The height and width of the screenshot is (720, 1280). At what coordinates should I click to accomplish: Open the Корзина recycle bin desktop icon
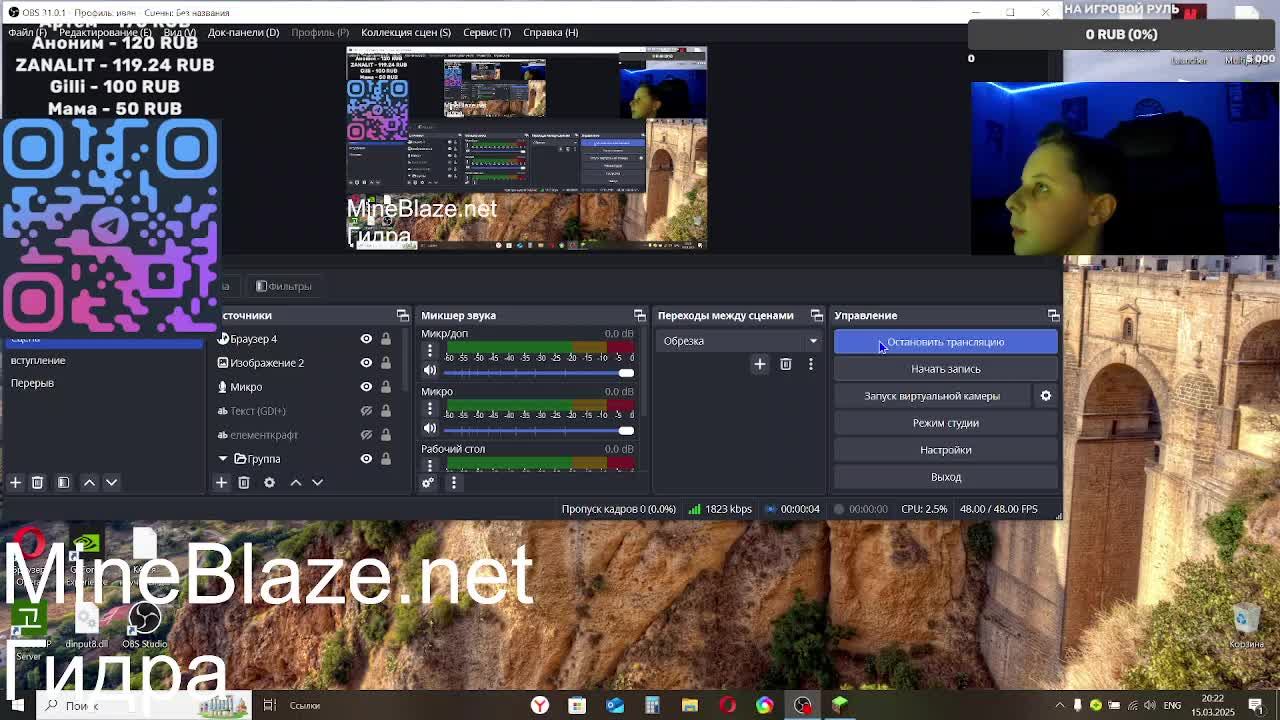pos(1246,627)
